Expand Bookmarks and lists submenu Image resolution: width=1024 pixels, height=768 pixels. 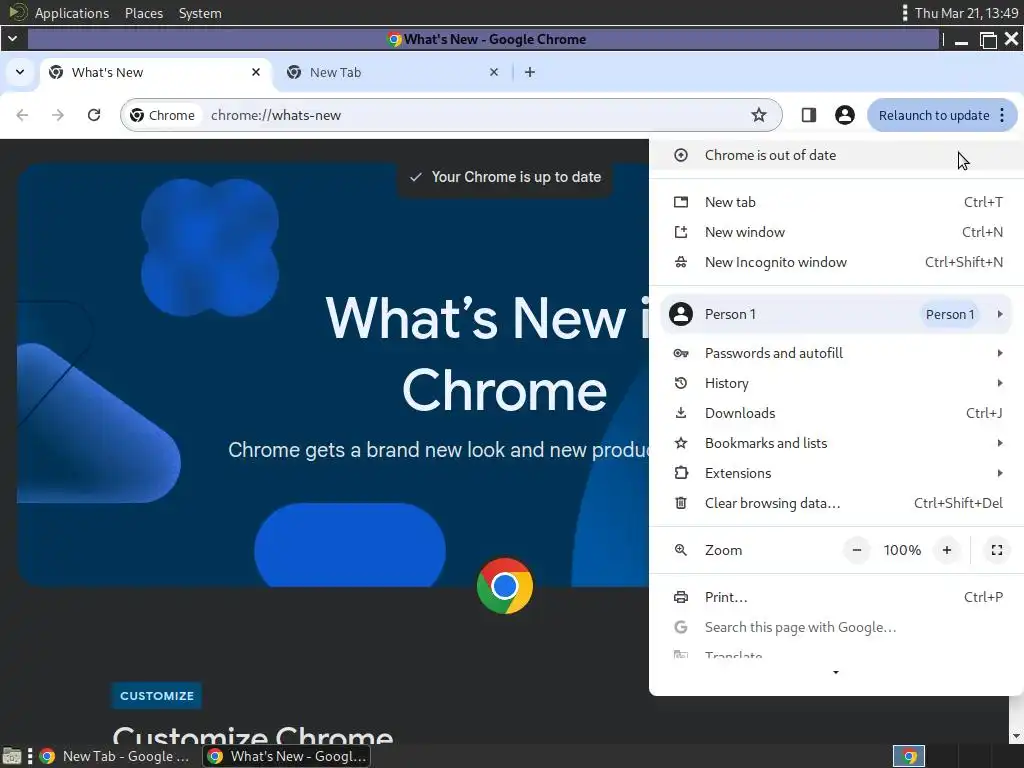pyautogui.click(x=836, y=443)
